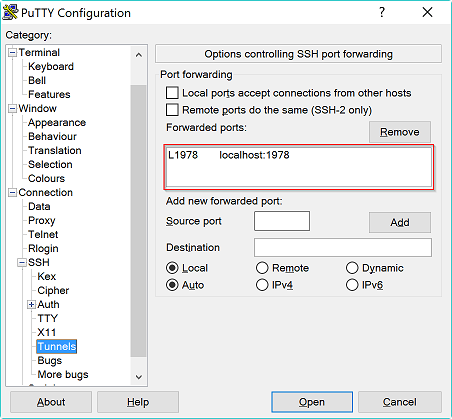
Task: Open the Bell category
Action: [37, 80]
